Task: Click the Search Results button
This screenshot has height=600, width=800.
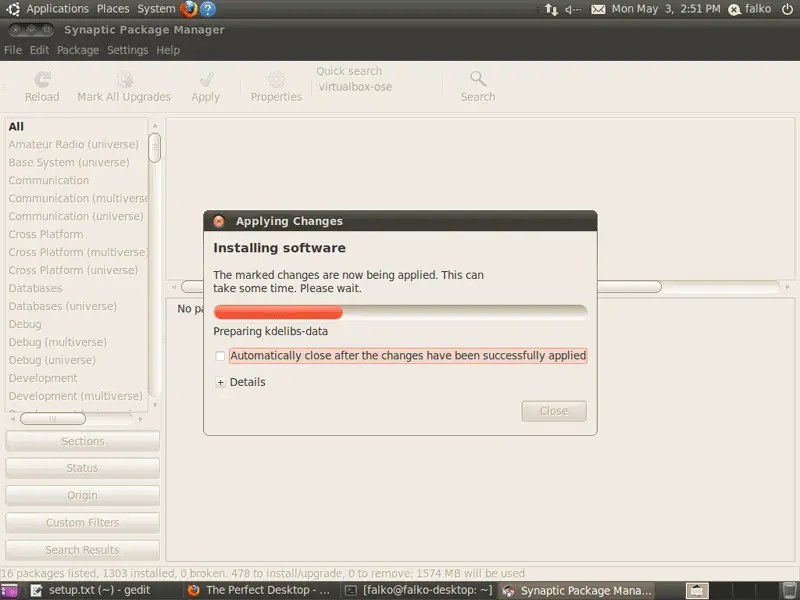Action: (82, 550)
